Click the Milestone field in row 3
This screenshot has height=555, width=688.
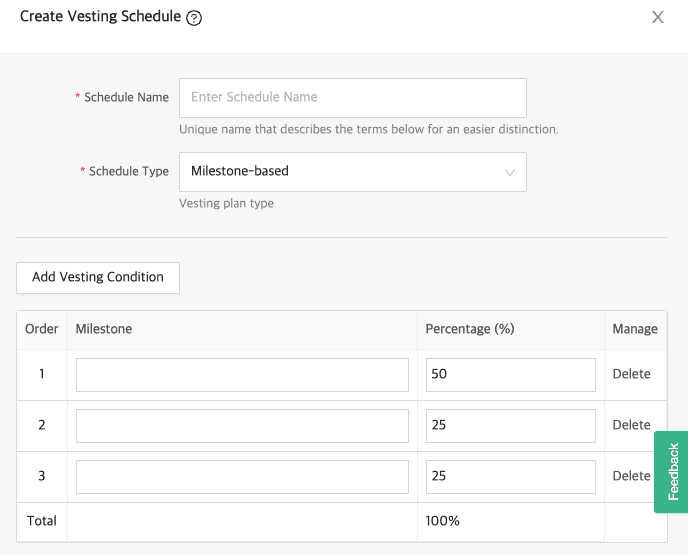[242, 477]
